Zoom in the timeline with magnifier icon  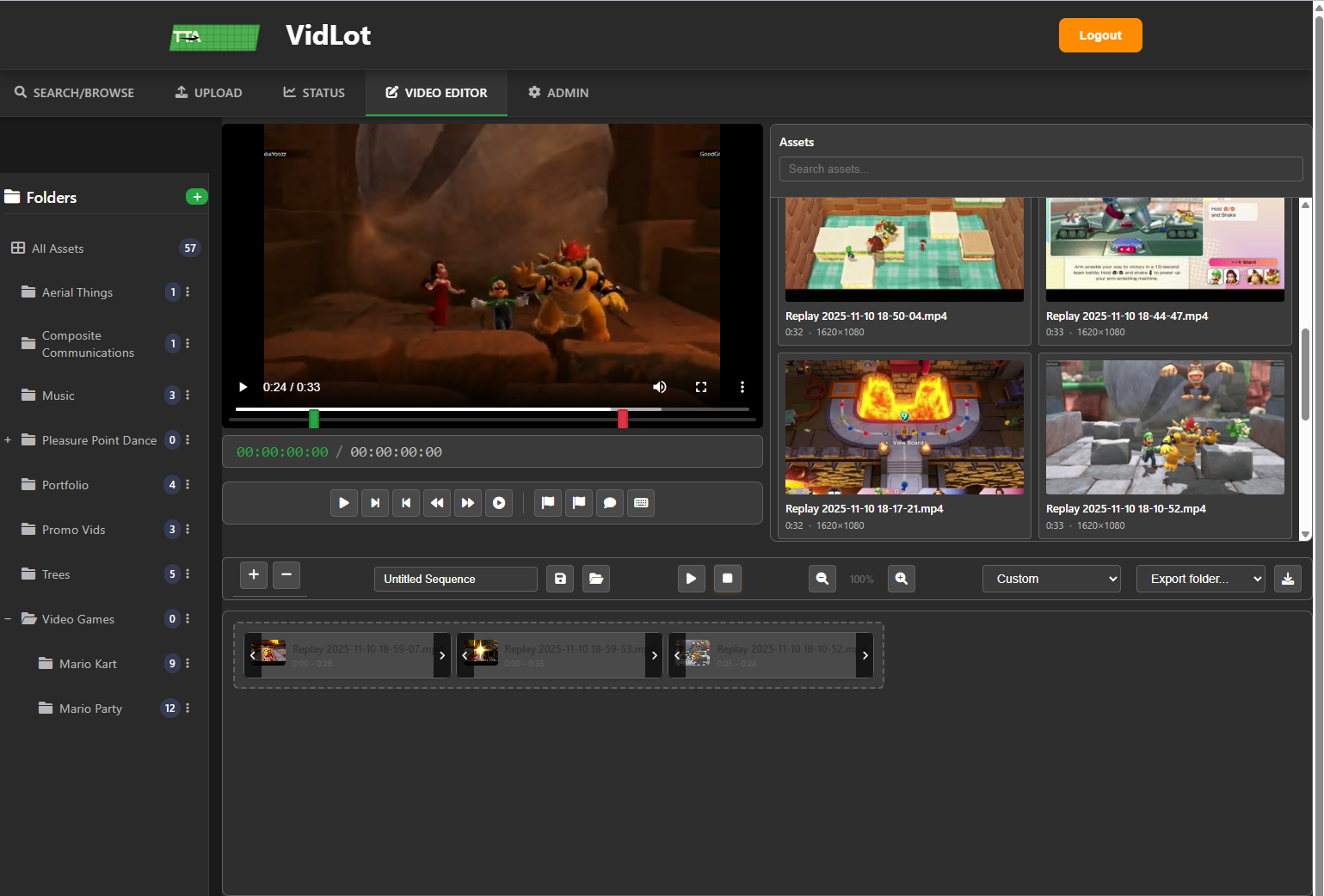901,579
